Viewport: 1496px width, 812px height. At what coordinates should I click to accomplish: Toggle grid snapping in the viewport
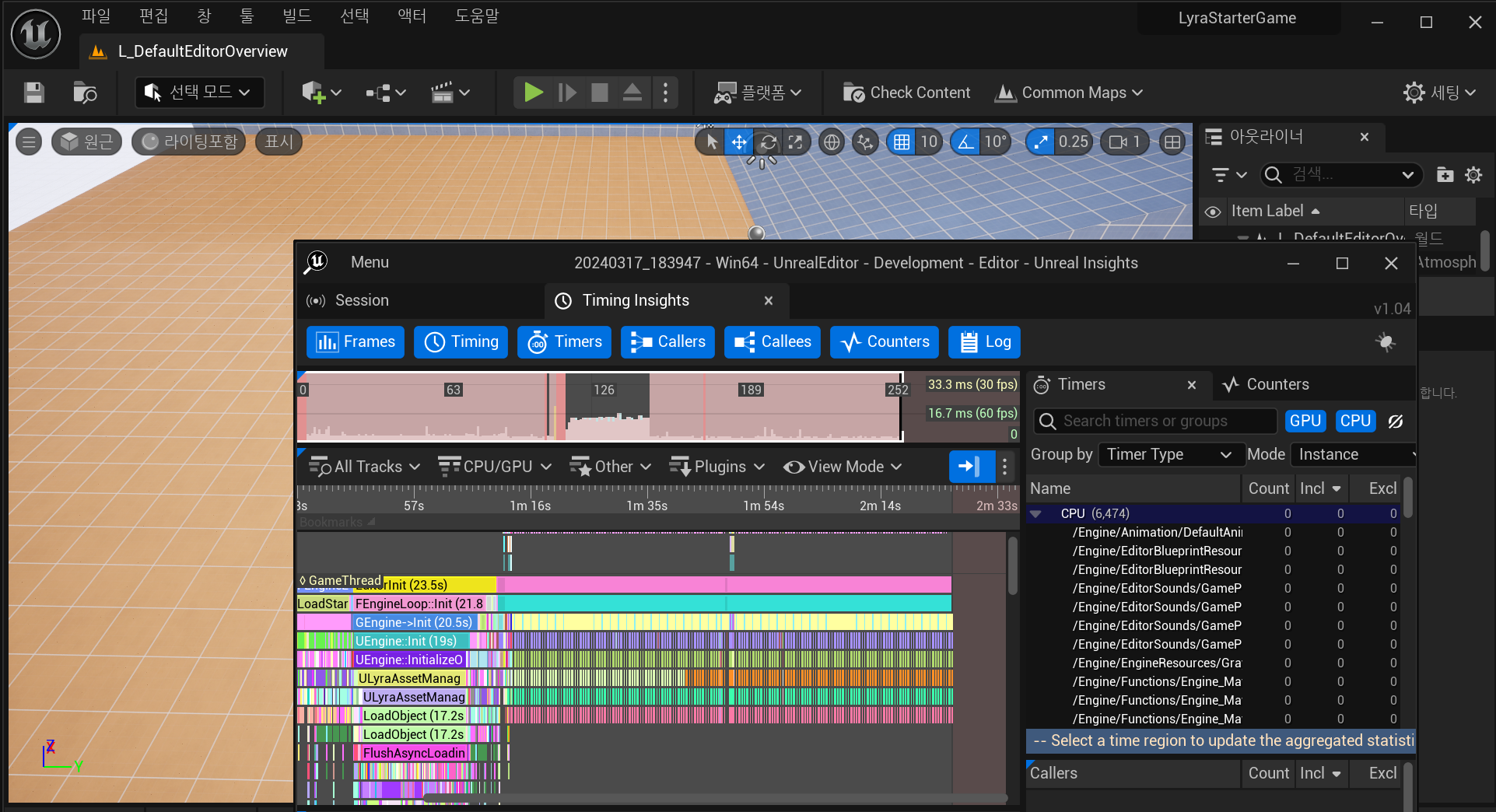point(902,142)
